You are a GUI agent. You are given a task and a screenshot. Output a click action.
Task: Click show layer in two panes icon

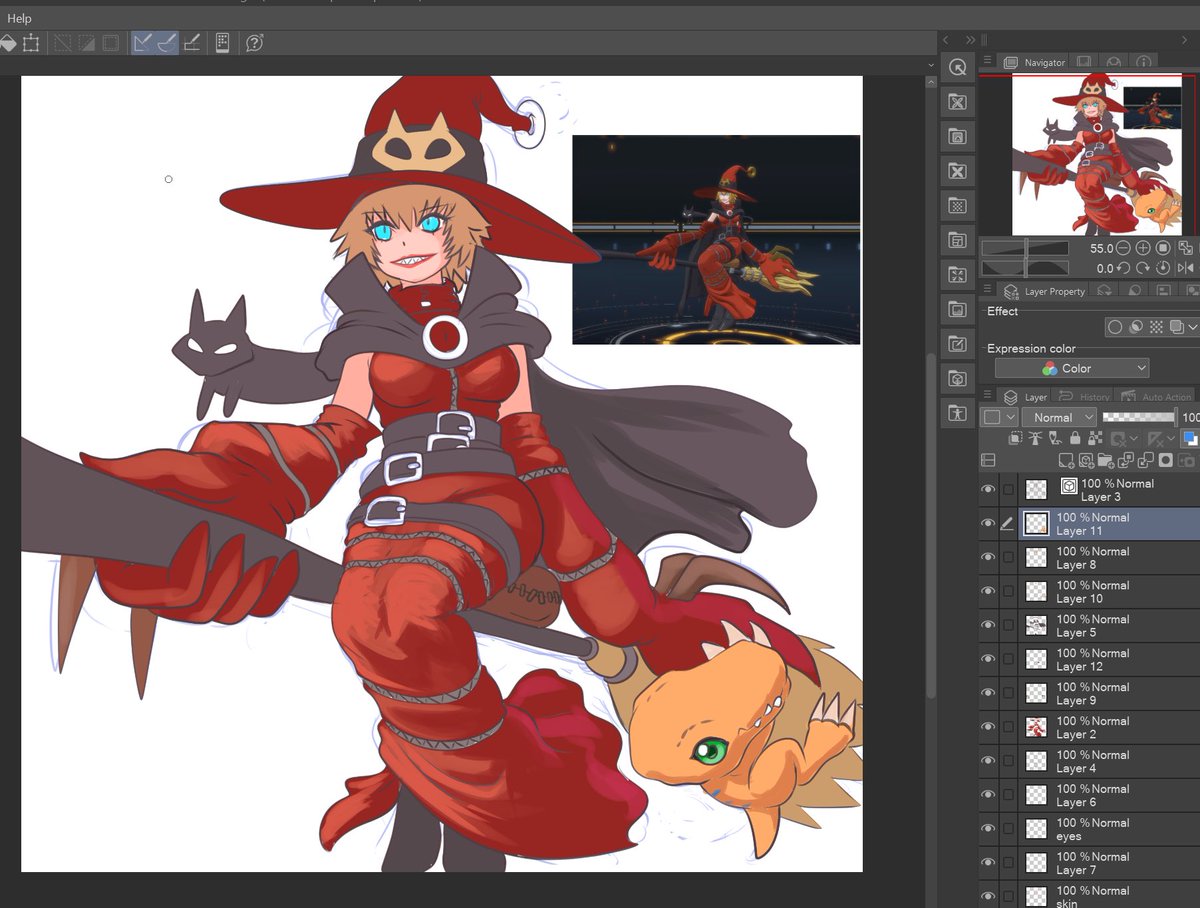tap(988, 460)
